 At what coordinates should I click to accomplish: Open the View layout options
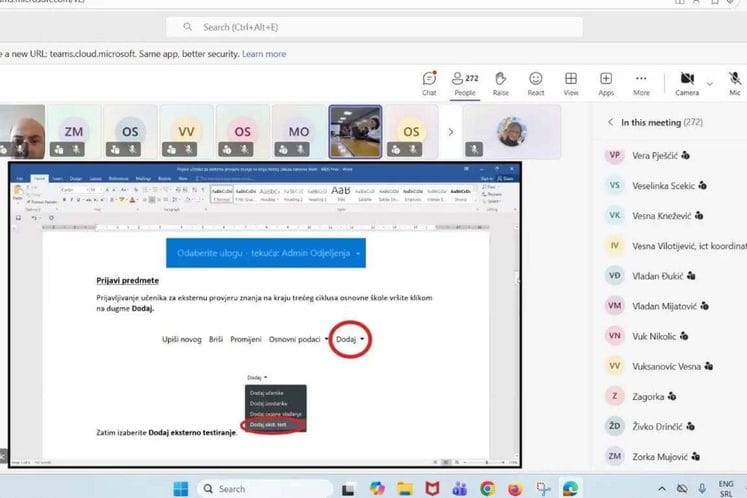[x=571, y=83]
